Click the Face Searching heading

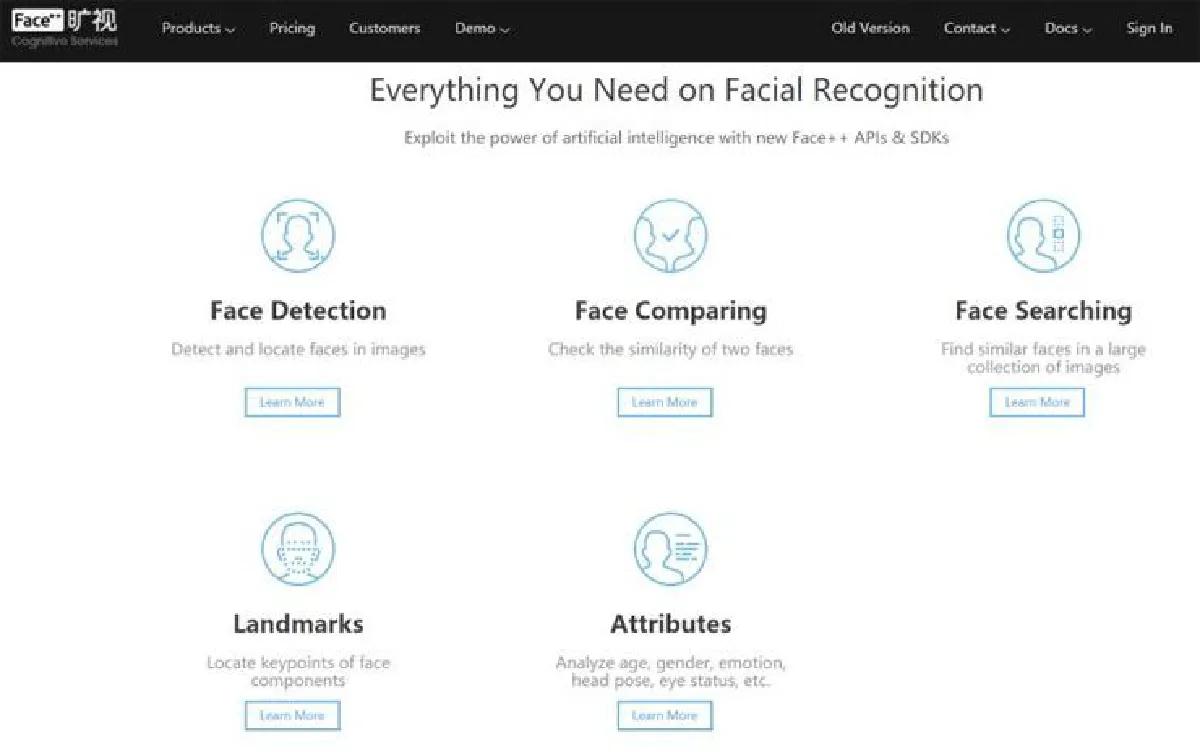pyautogui.click(x=1043, y=311)
